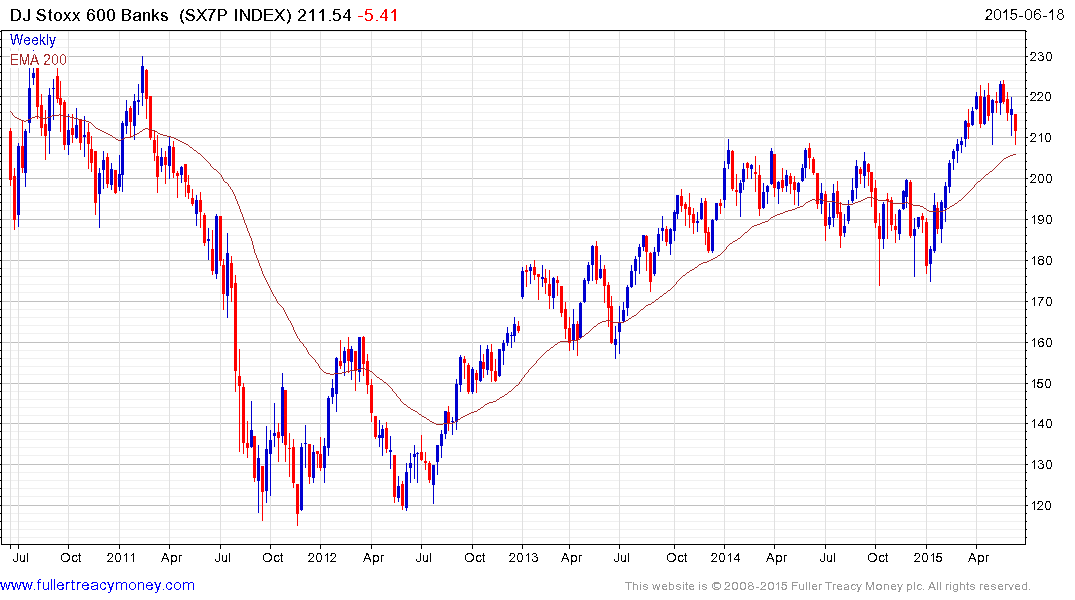The height and width of the screenshot is (600, 1075).
Task: Open the www.fullertreacymoney.com link
Action: [x=97, y=585]
